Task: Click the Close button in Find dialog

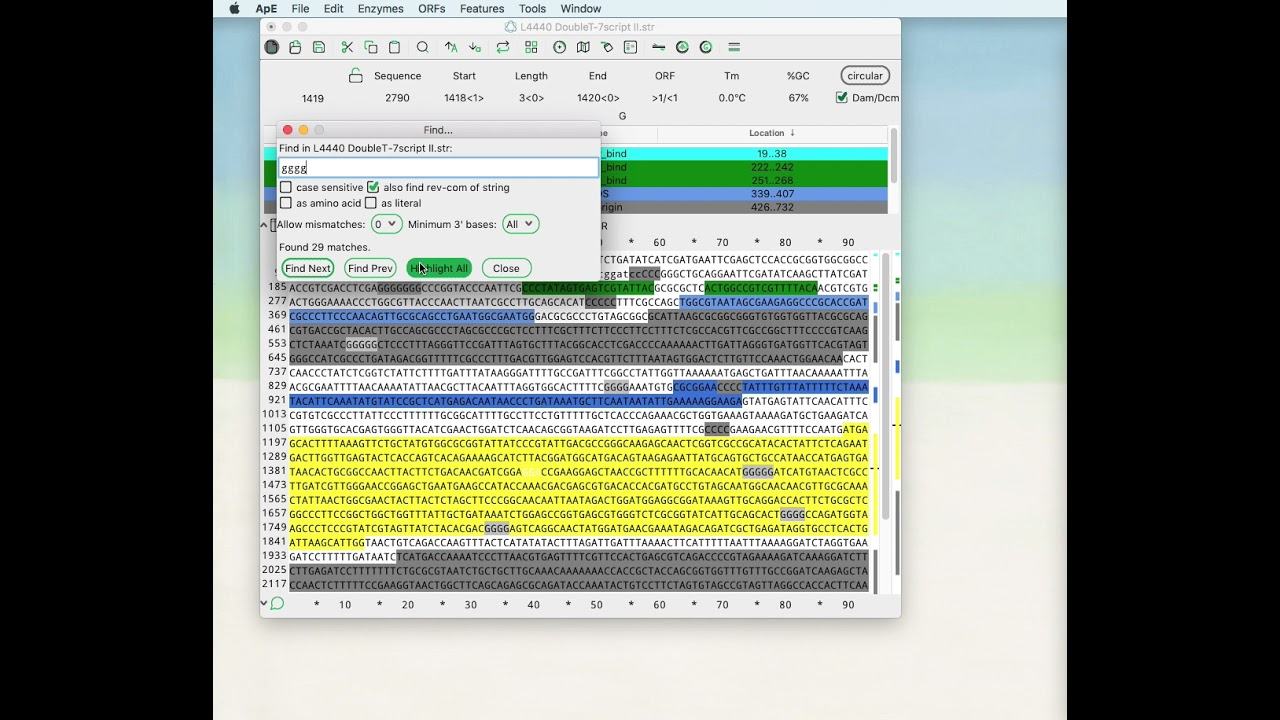Action: coord(506,268)
